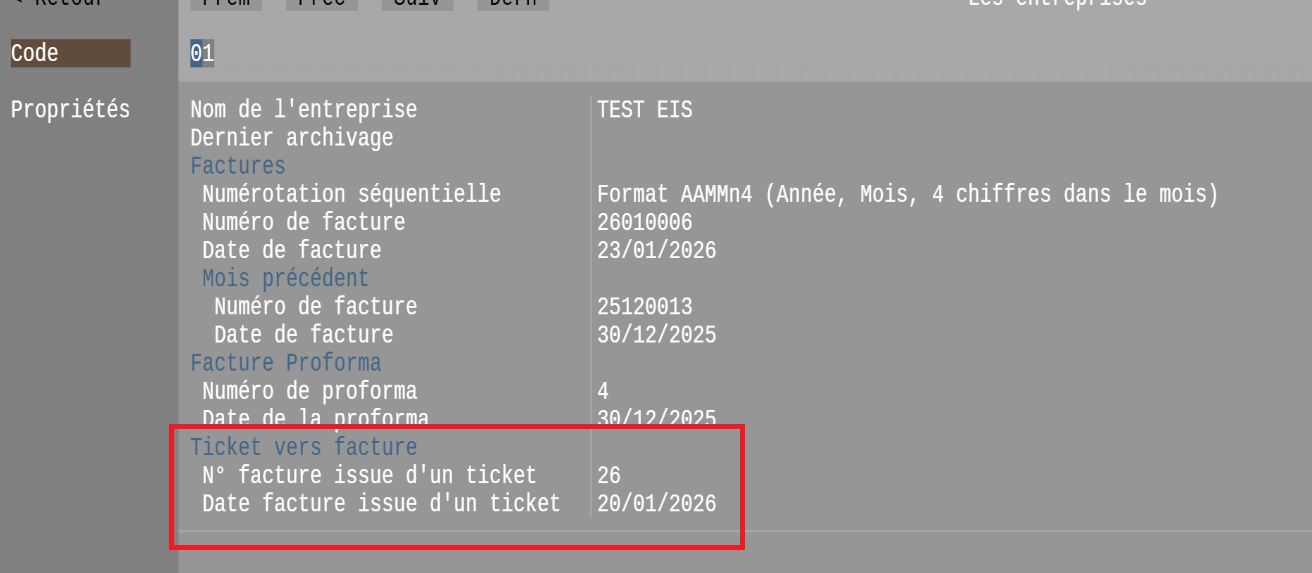Expand the Mois précédent subsection
This screenshot has width=1312, height=573.
pos(285,278)
